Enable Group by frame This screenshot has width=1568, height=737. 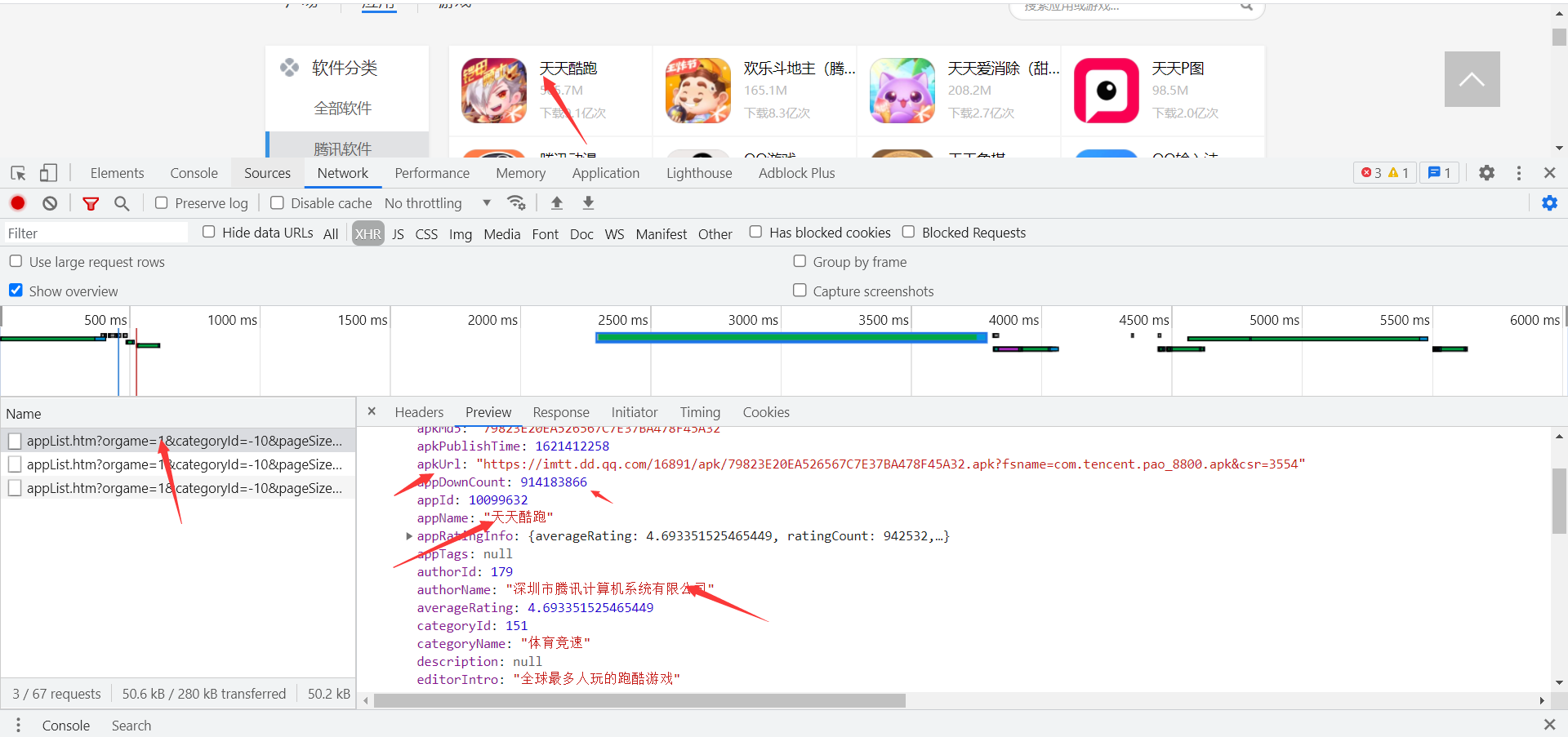pyautogui.click(x=800, y=261)
